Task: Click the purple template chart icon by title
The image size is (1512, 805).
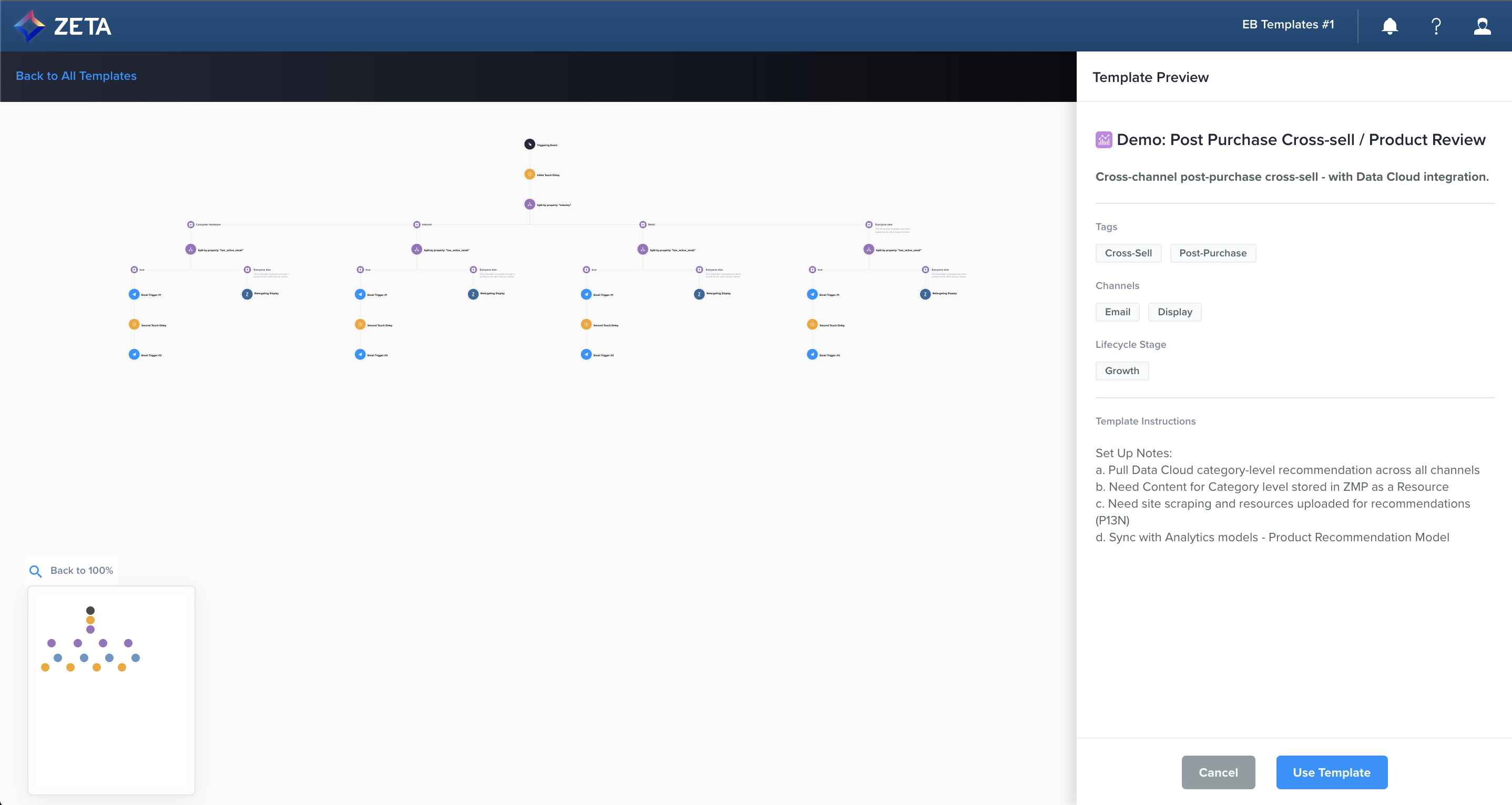Action: click(x=1104, y=140)
